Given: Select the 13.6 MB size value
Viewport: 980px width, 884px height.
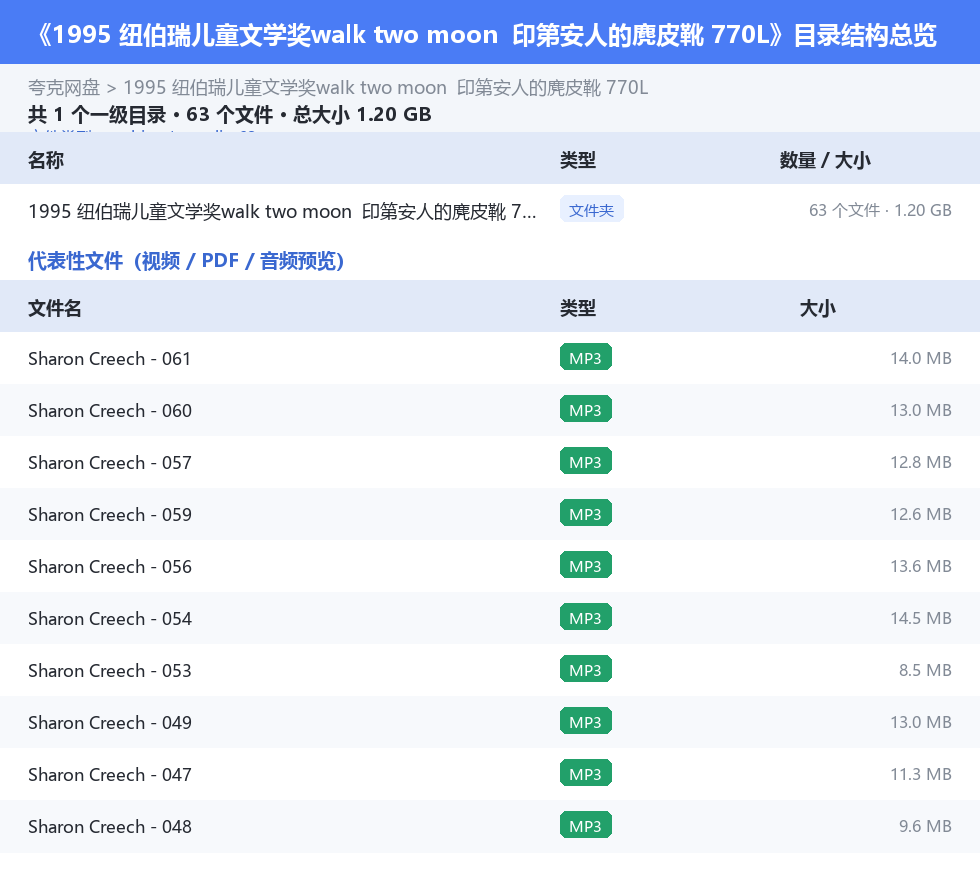Looking at the screenshot, I should point(921,565).
